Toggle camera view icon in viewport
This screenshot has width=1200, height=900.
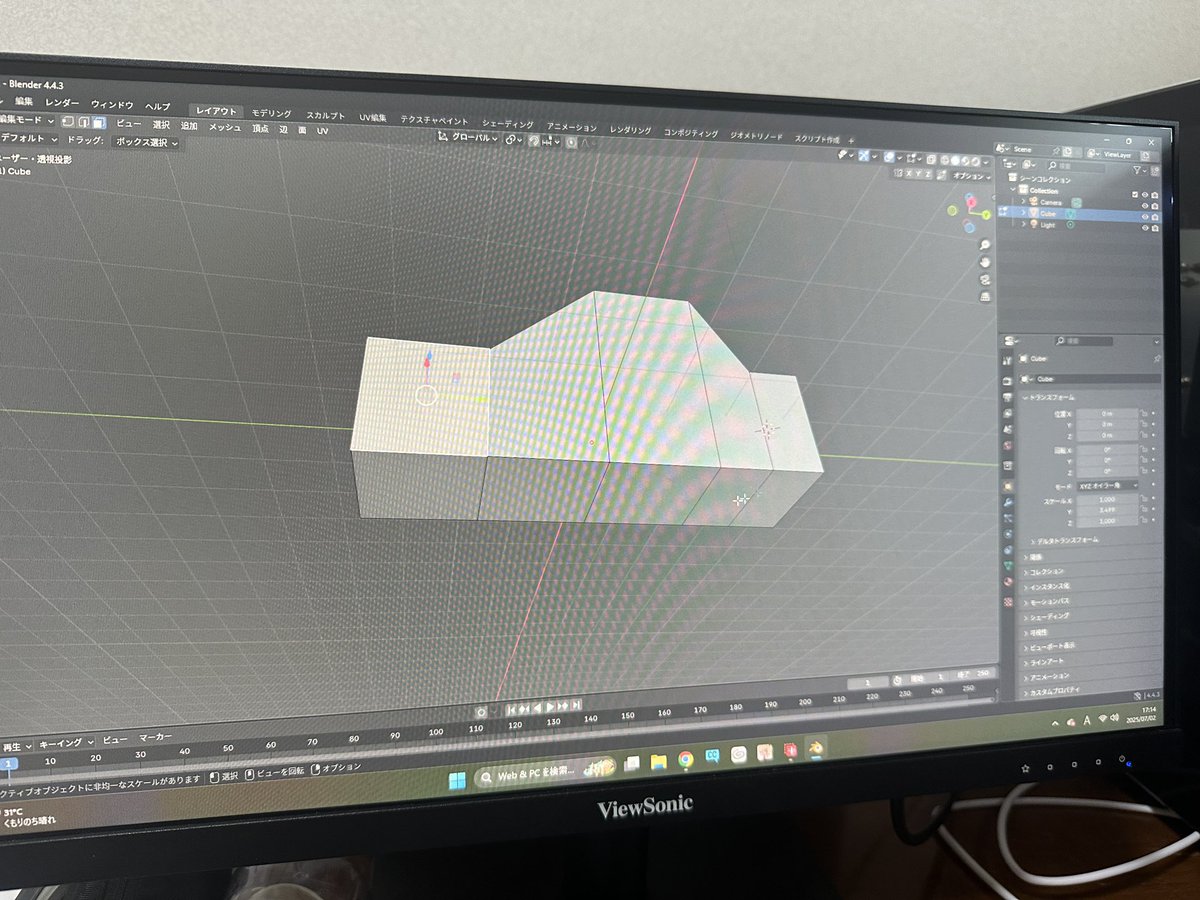[x=985, y=280]
